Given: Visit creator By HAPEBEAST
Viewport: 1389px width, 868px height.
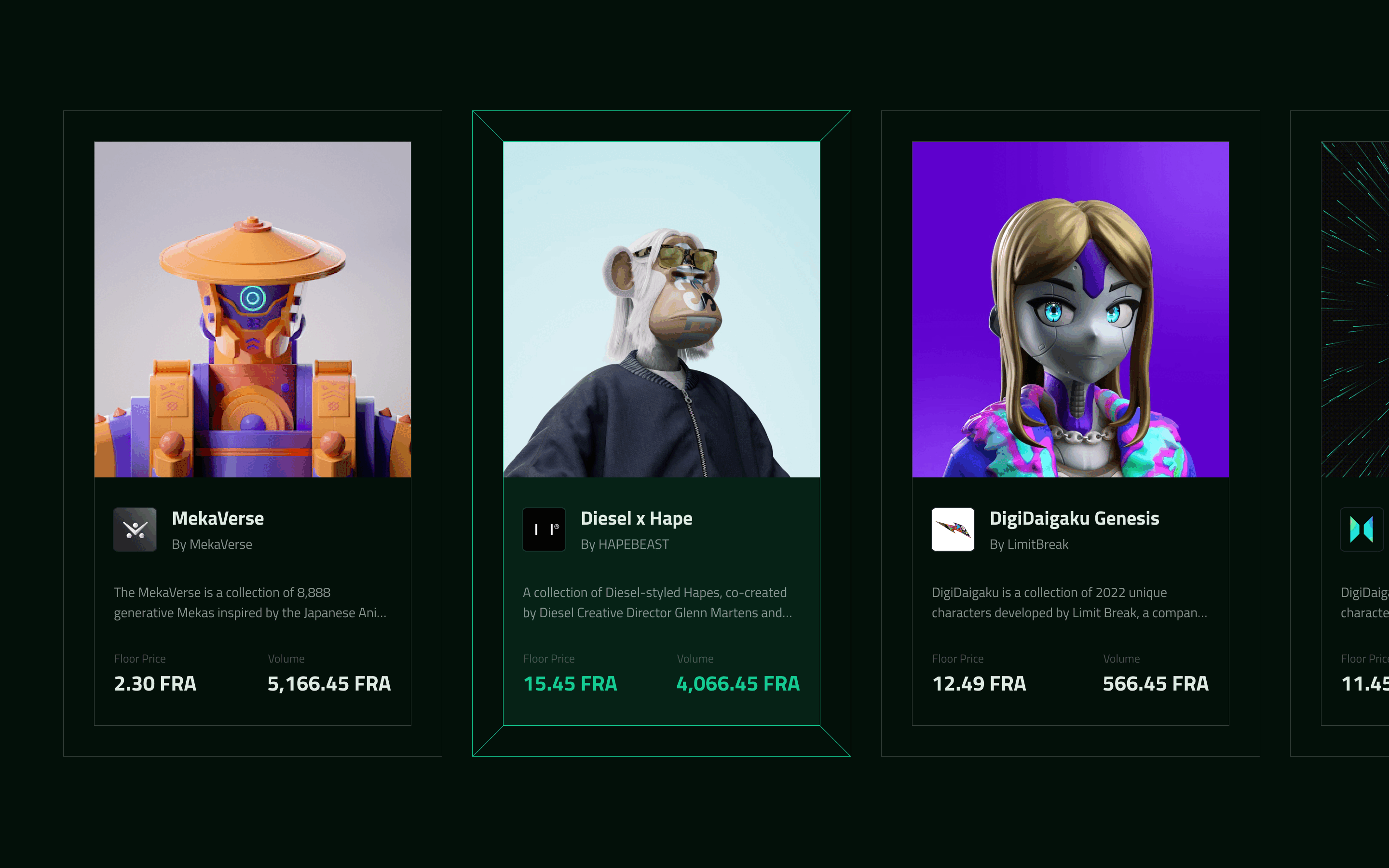Looking at the screenshot, I should click(625, 544).
